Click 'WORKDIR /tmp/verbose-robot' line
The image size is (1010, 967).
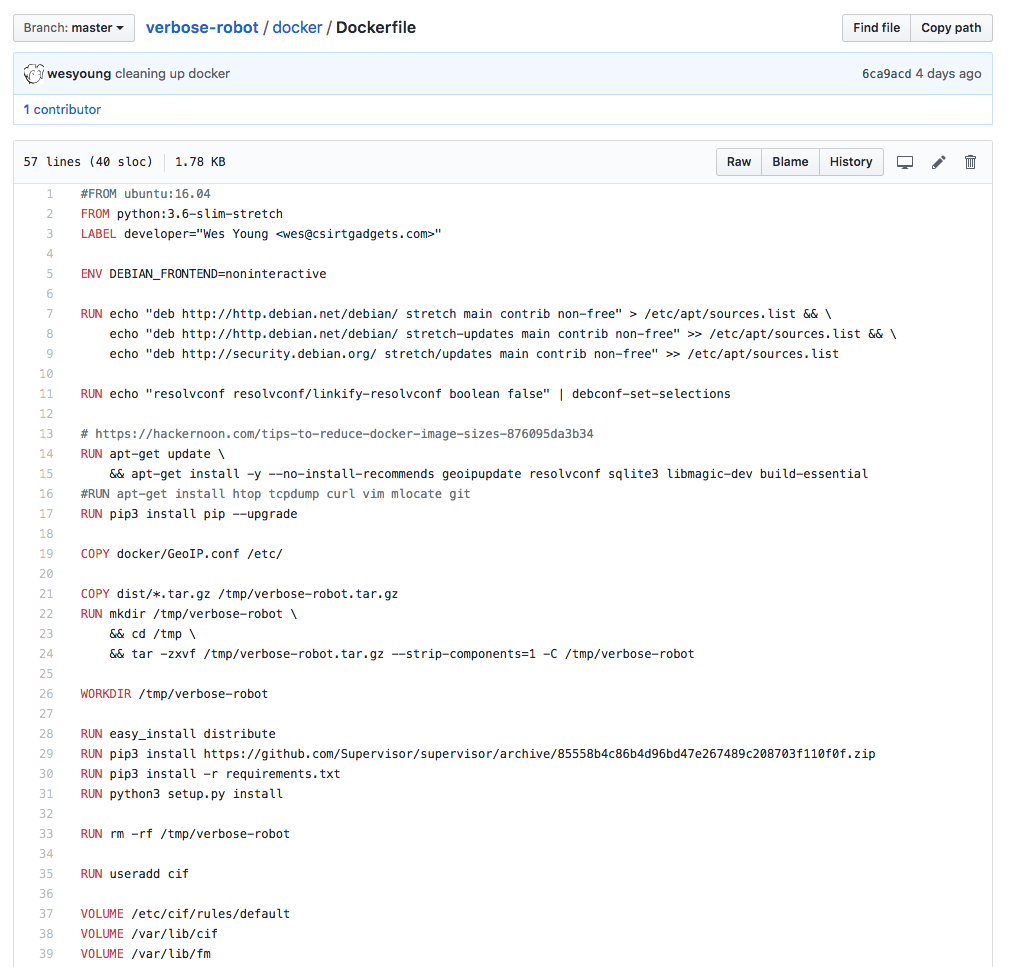174,694
